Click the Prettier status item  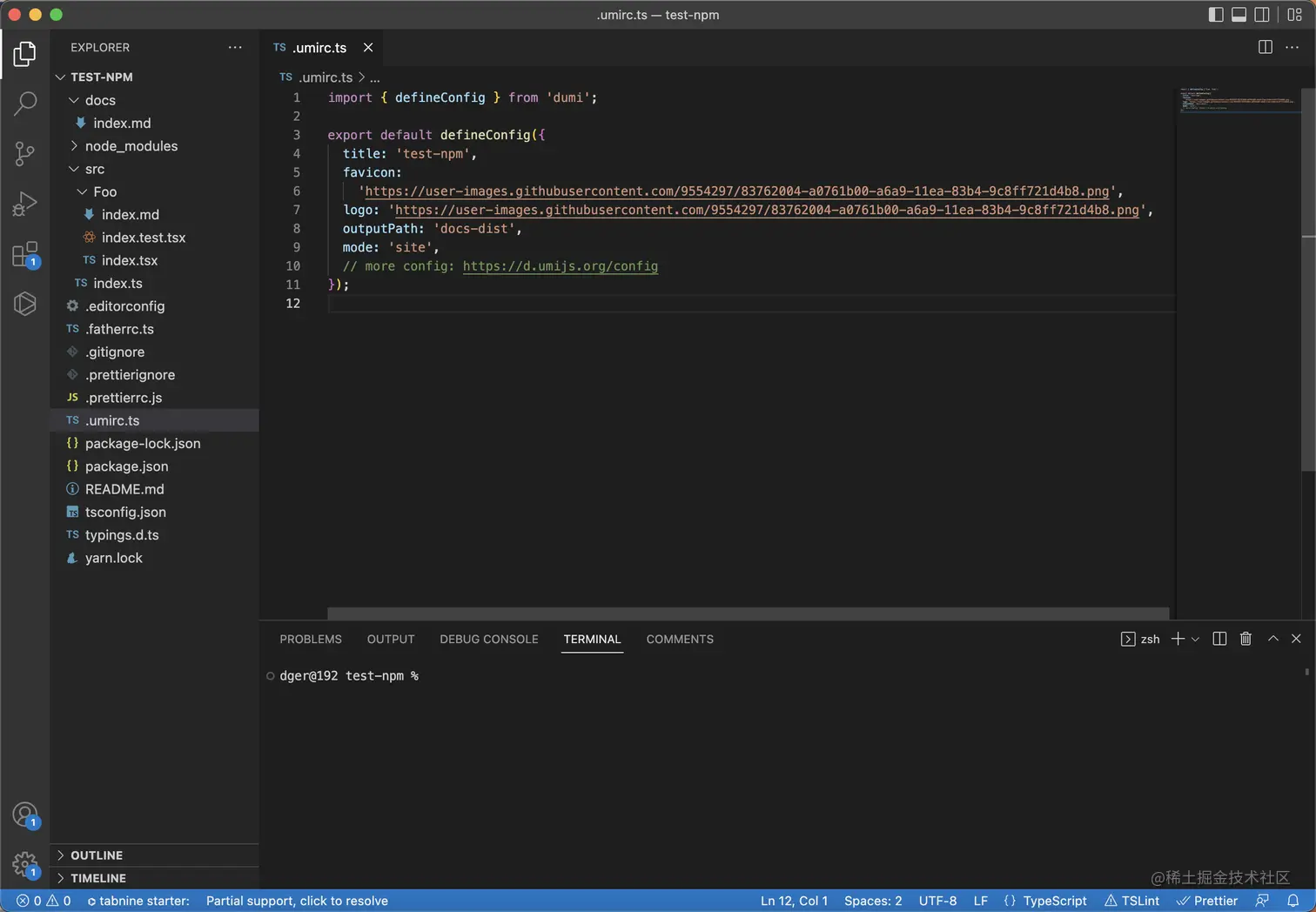[x=1207, y=901]
